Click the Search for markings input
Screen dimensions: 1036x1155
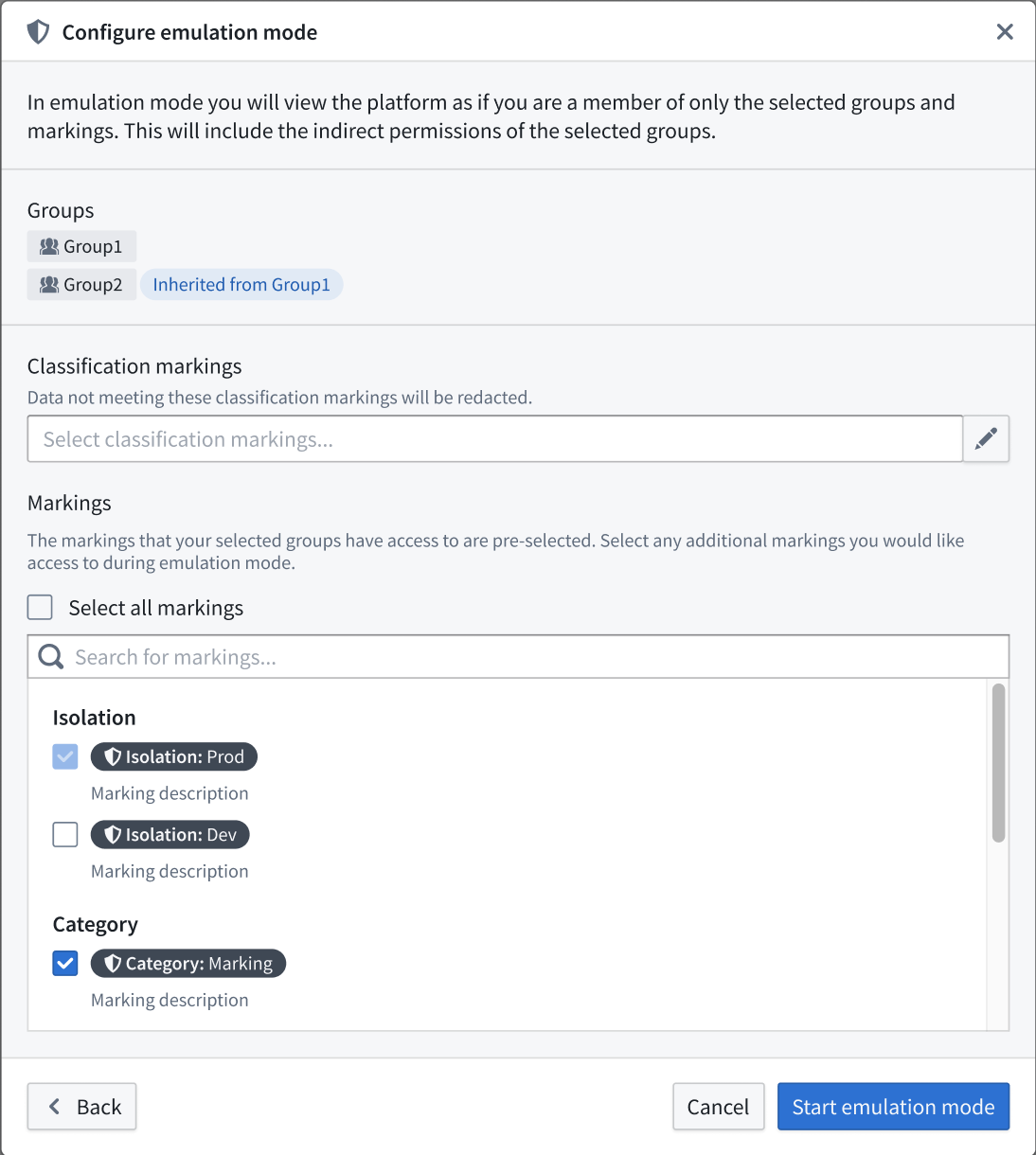[x=518, y=656]
